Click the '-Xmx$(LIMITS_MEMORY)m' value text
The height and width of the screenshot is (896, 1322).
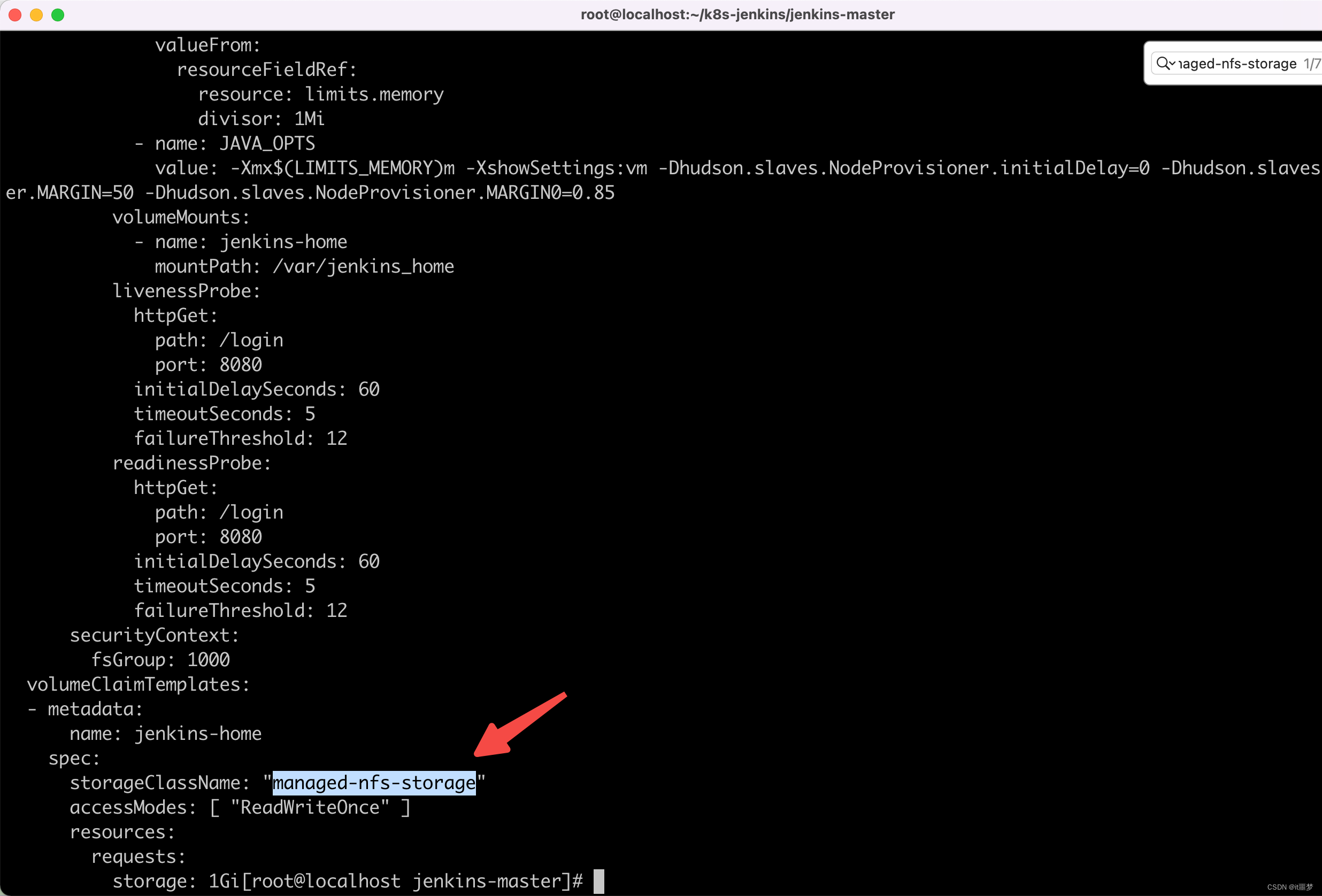click(342, 168)
